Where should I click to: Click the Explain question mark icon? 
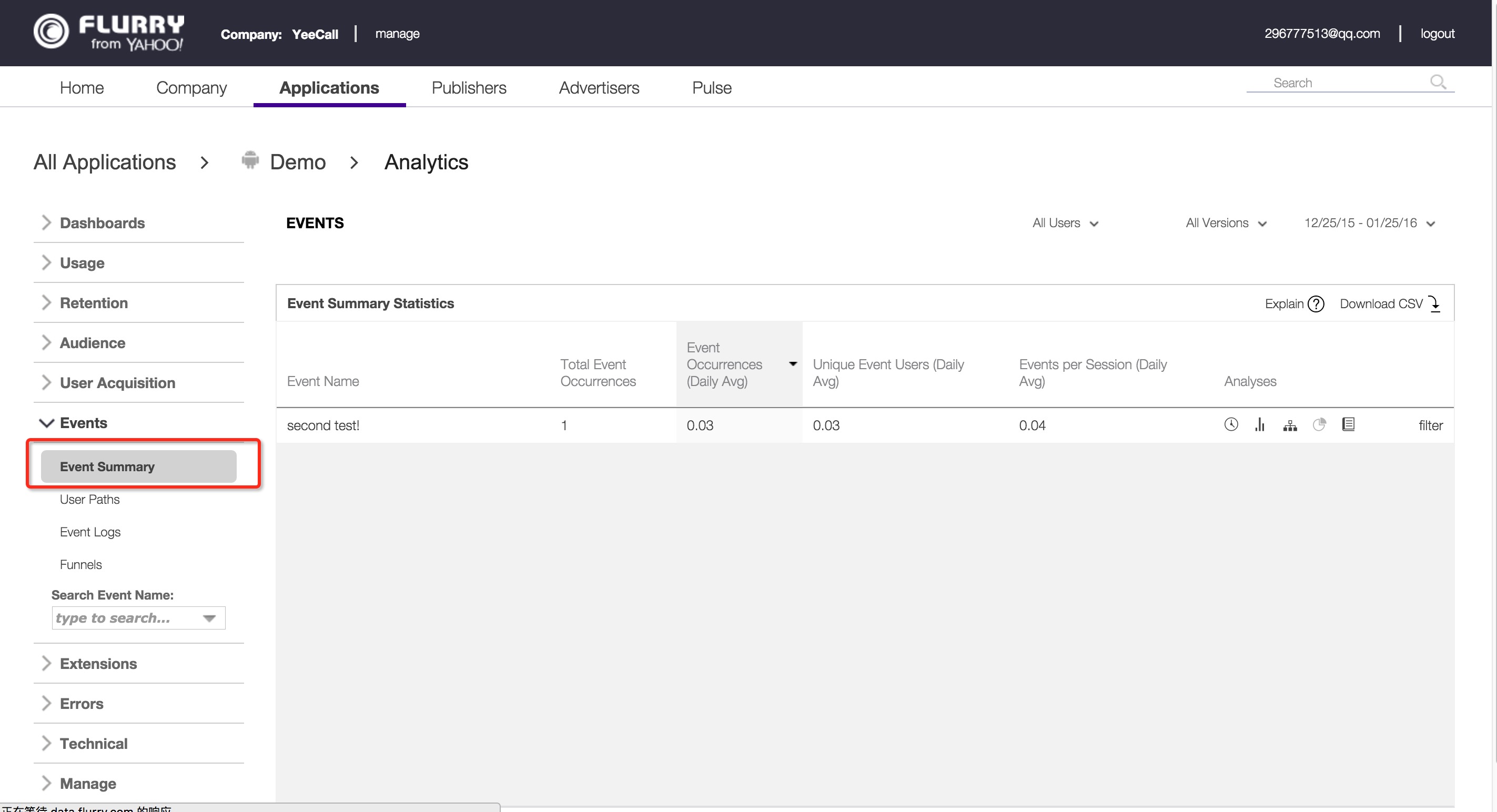click(1316, 304)
